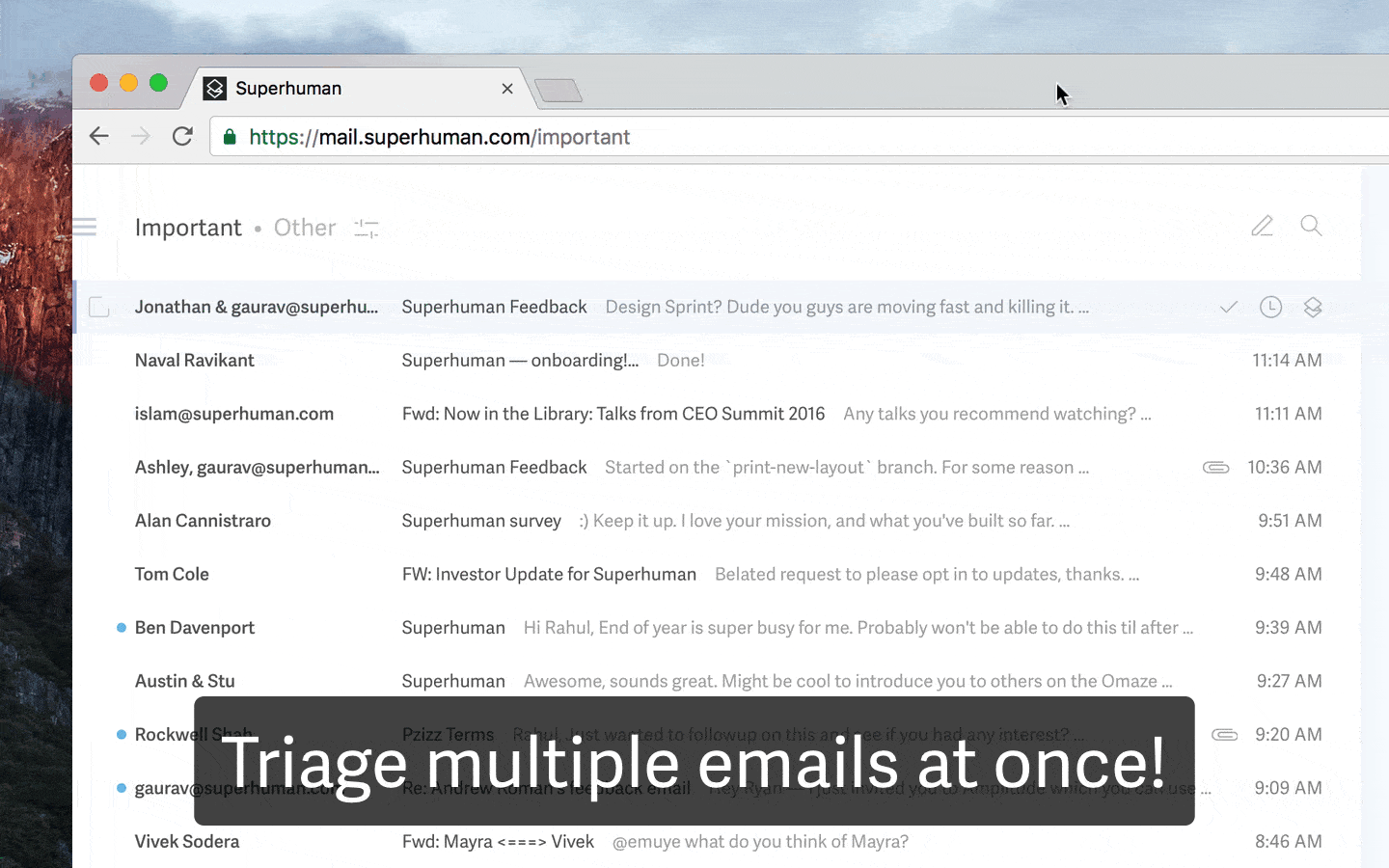Click unread dot beside gaurav@superhuman
The height and width of the screenshot is (868, 1389).
pos(122,788)
